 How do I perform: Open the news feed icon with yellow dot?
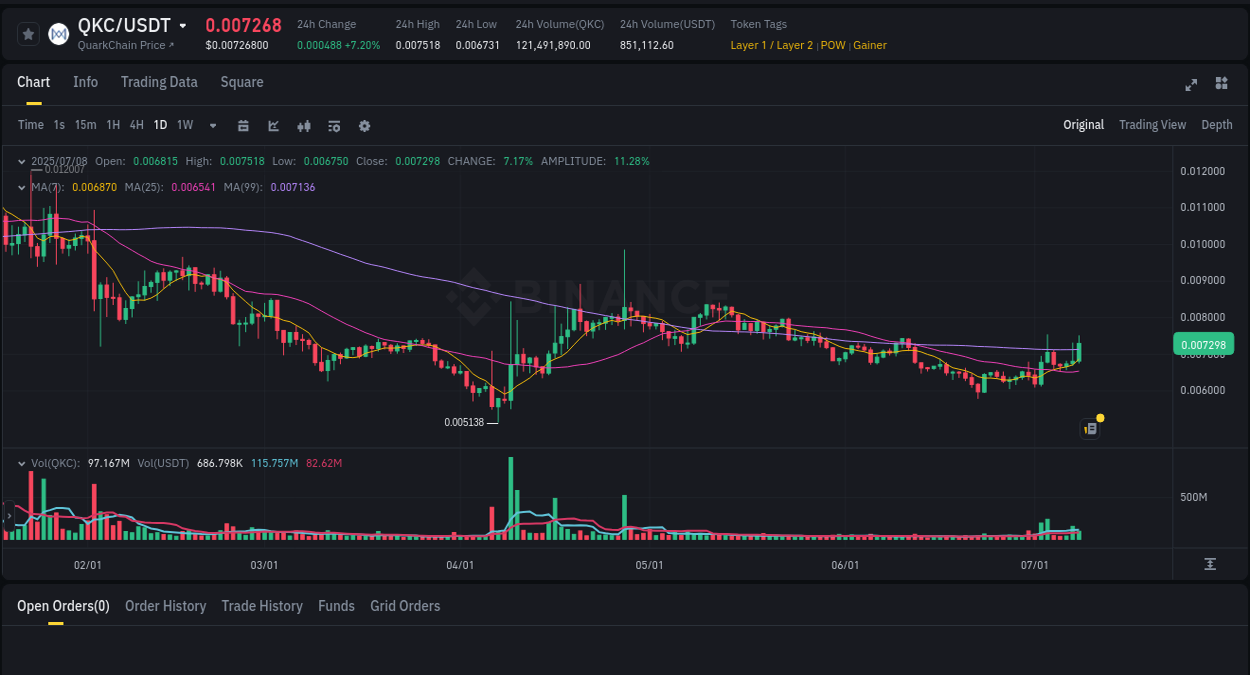[1089, 427]
